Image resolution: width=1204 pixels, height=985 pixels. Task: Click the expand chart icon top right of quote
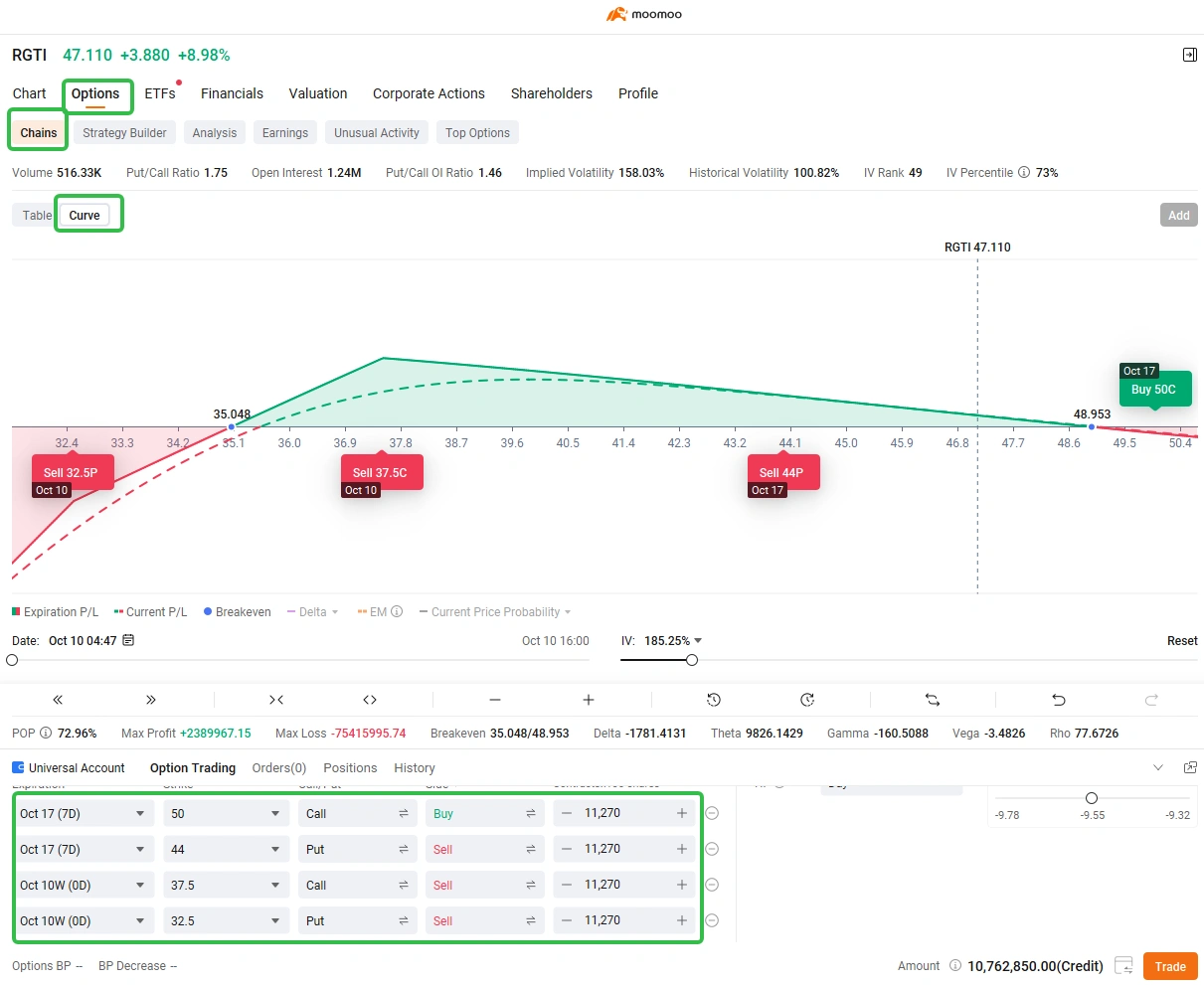click(x=1189, y=56)
